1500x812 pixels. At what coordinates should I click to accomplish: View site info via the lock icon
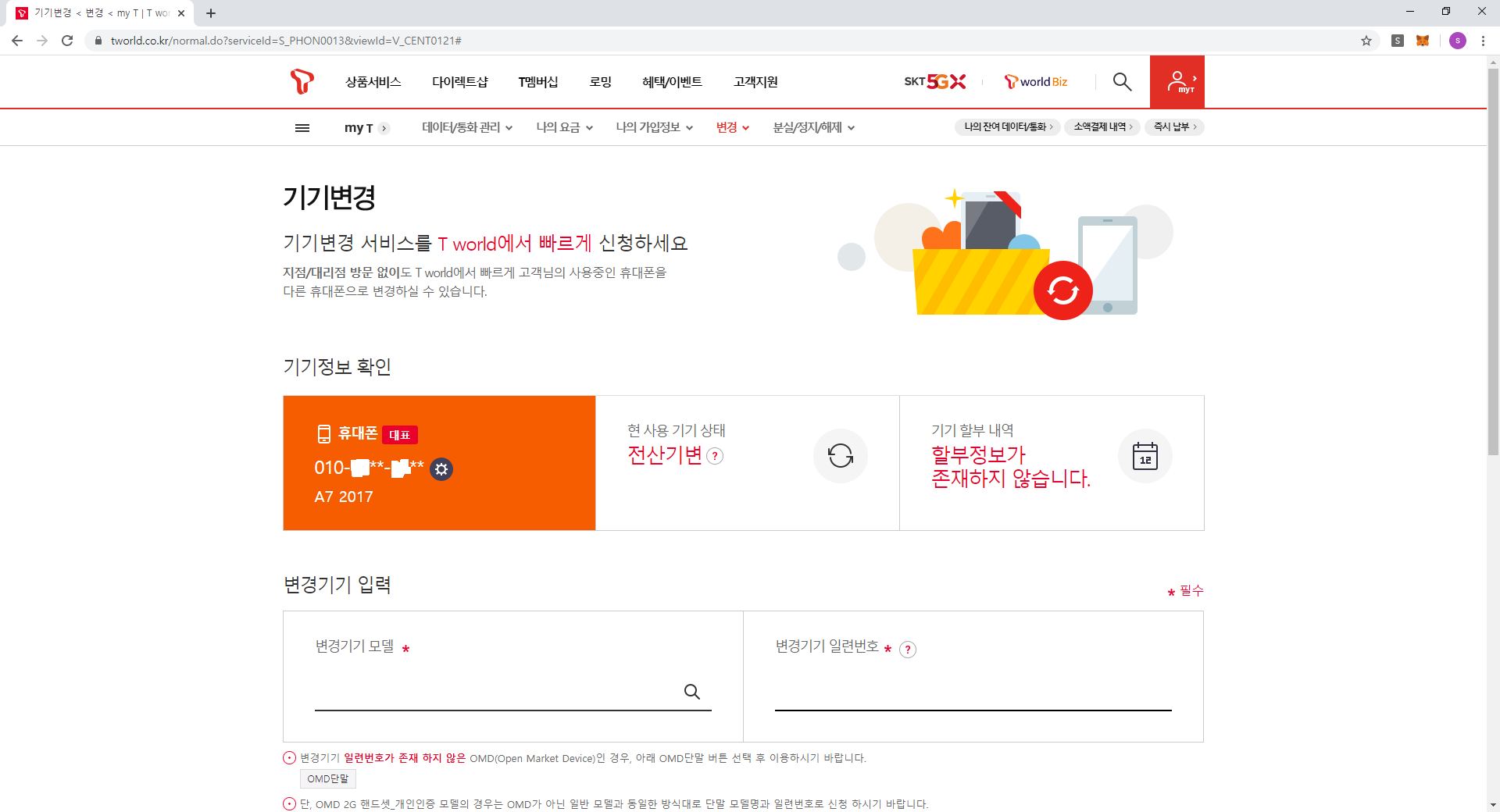98,41
